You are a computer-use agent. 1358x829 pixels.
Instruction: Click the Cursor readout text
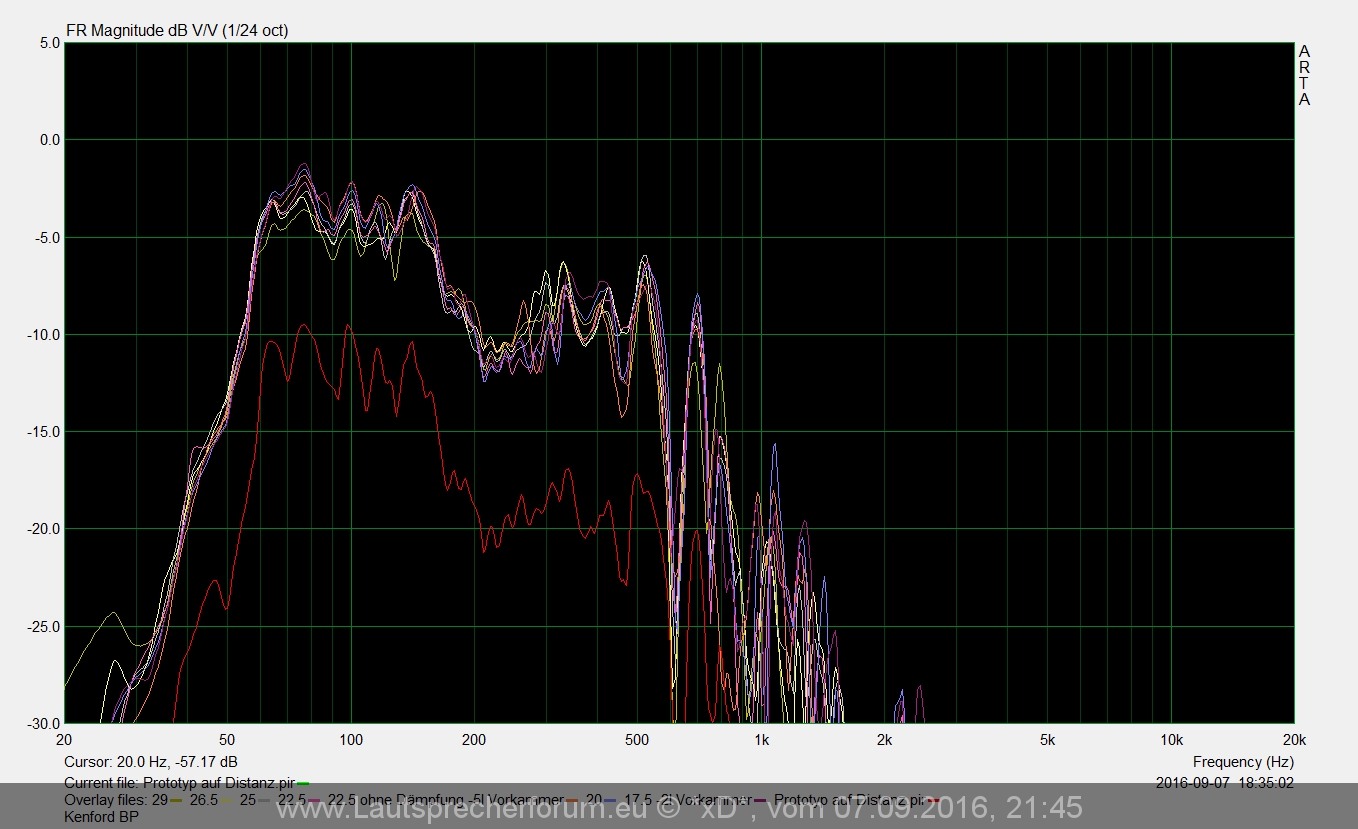[151, 762]
